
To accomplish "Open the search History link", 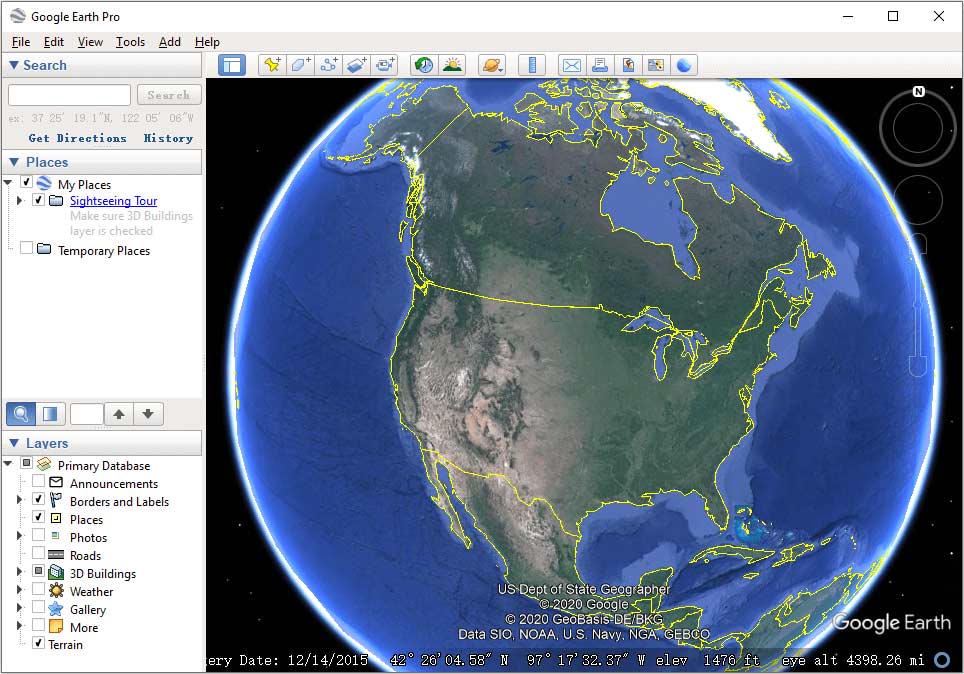I will pos(168,138).
